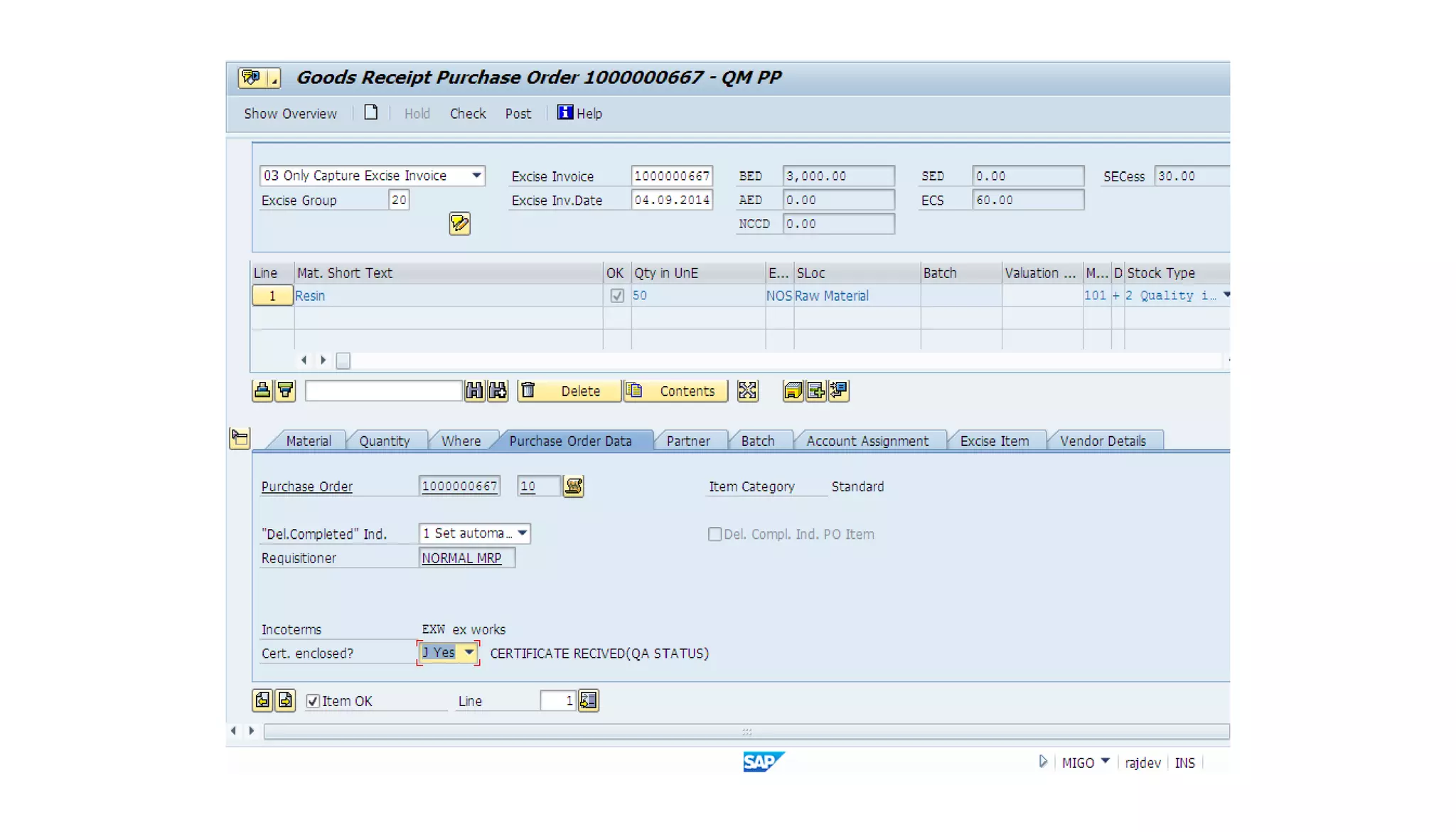Open the purchase order display icon
Viewport: 1456px width, 832px height.
click(573, 486)
